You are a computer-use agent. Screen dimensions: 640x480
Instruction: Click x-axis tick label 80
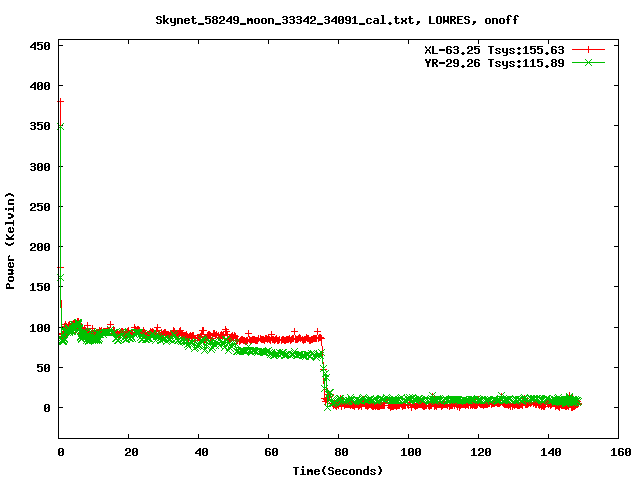(x=341, y=452)
